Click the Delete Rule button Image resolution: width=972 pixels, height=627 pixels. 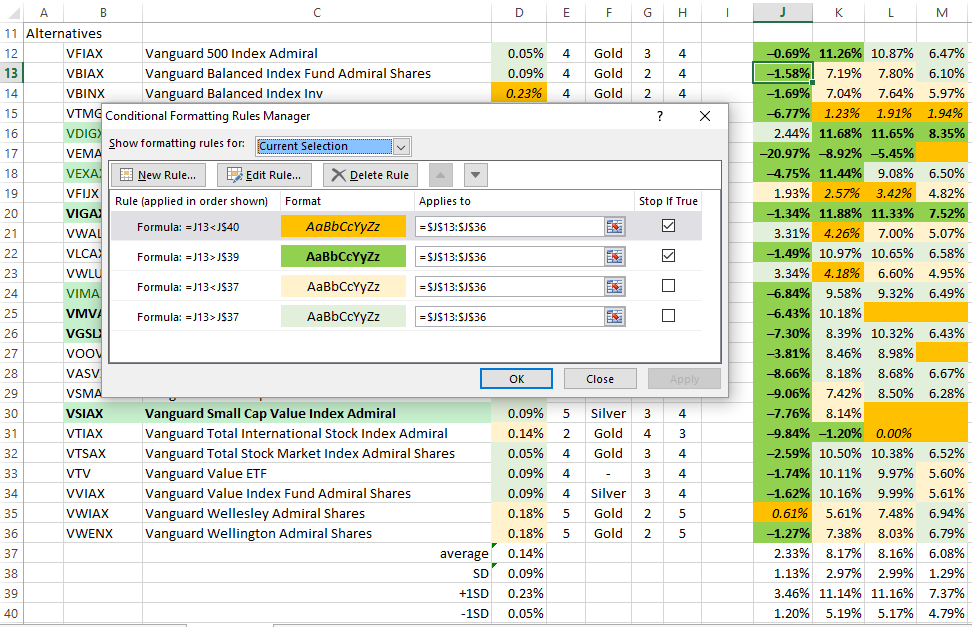coord(370,175)
